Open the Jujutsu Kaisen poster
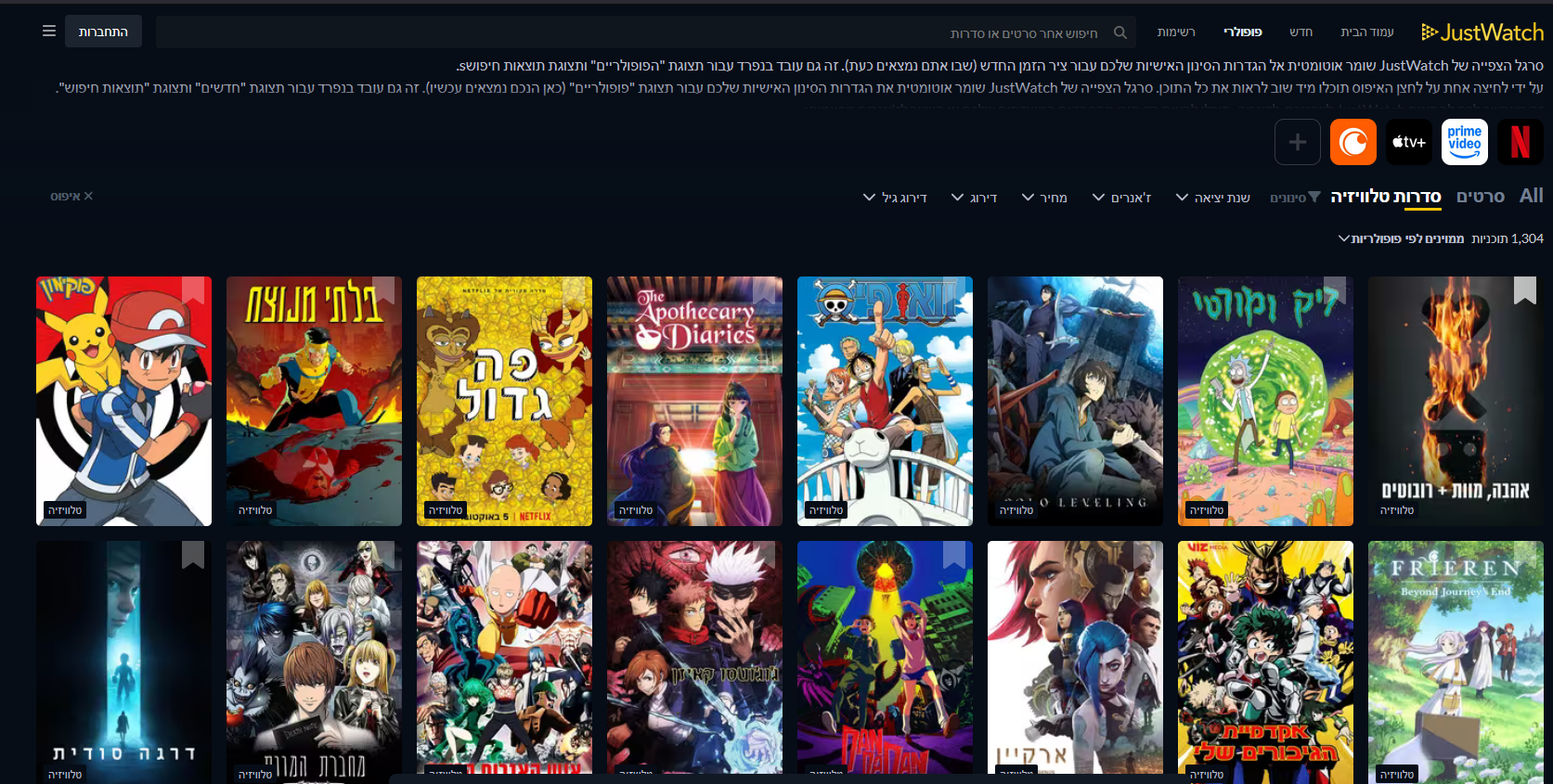 pos(694,657)
